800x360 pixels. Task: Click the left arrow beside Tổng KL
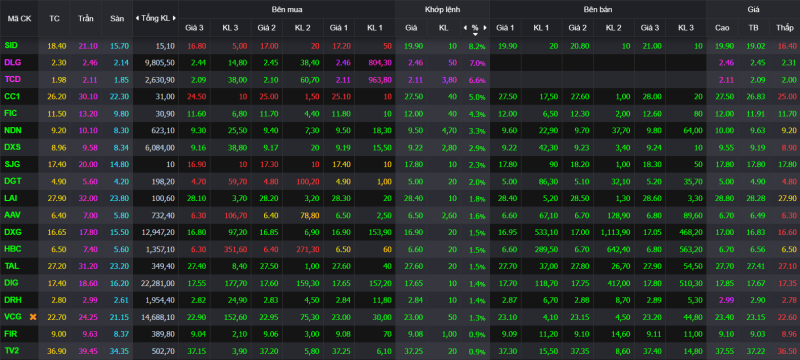(x=137, y=18)
